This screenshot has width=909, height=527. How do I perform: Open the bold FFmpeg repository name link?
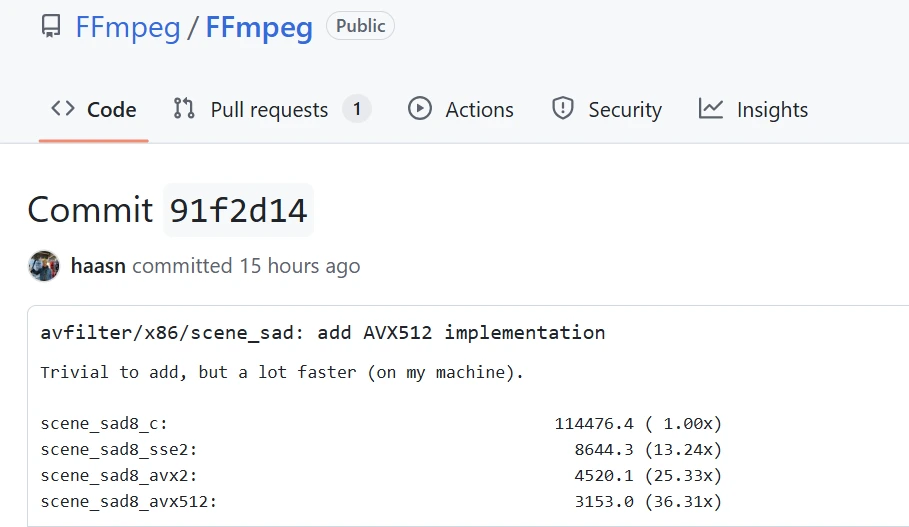click(259, 27)
